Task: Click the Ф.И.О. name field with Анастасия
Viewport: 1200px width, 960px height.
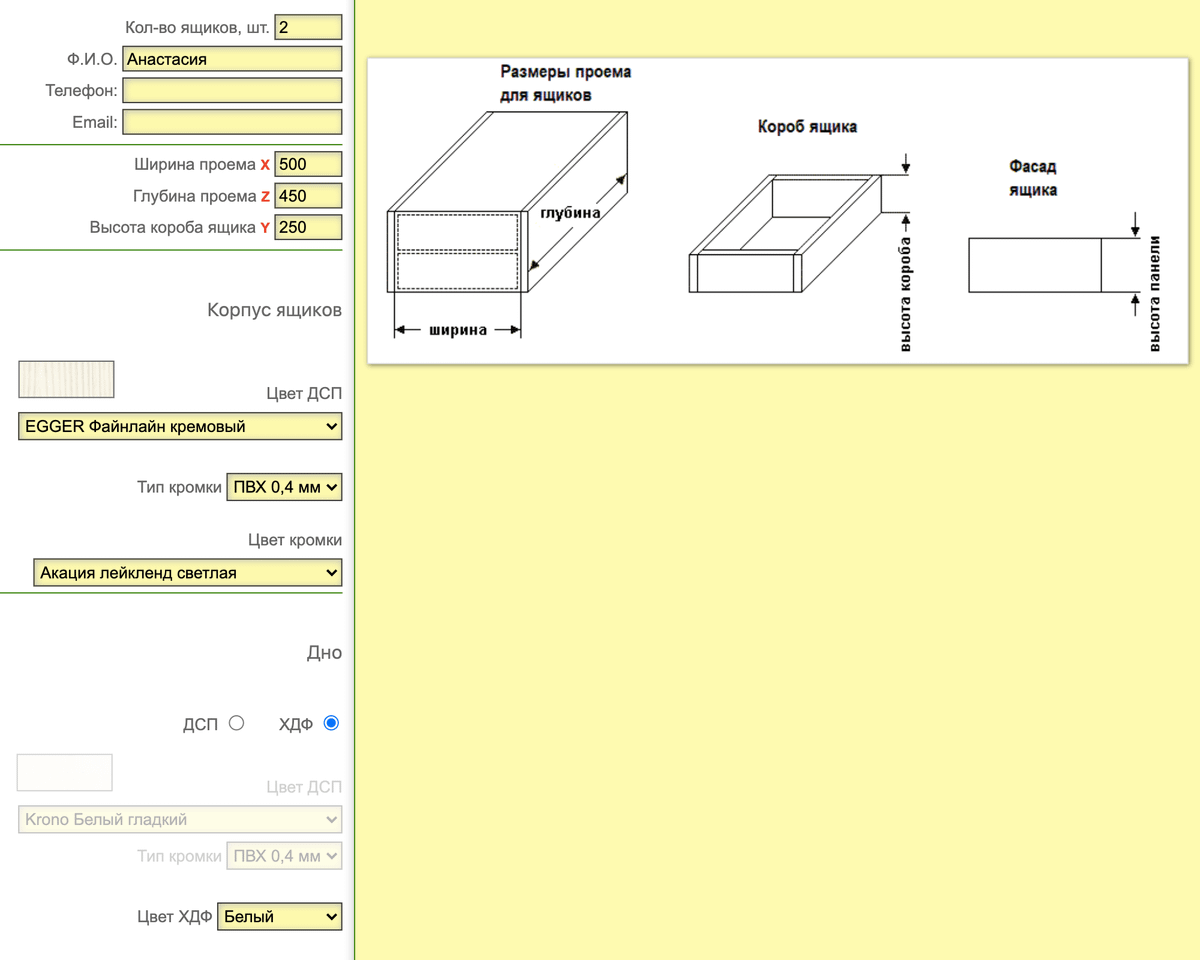Action: pyautogui.click(x=232, y=59)
